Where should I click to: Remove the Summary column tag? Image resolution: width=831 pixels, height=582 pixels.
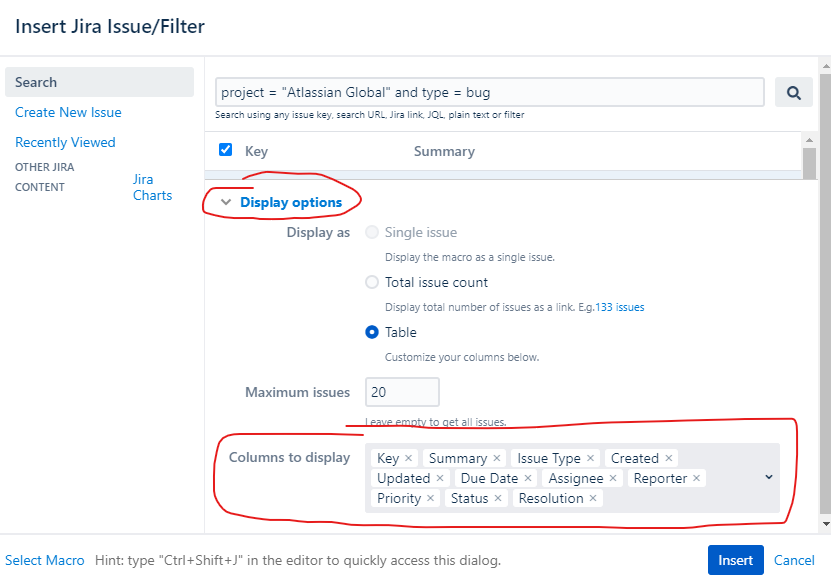point(497,458)
